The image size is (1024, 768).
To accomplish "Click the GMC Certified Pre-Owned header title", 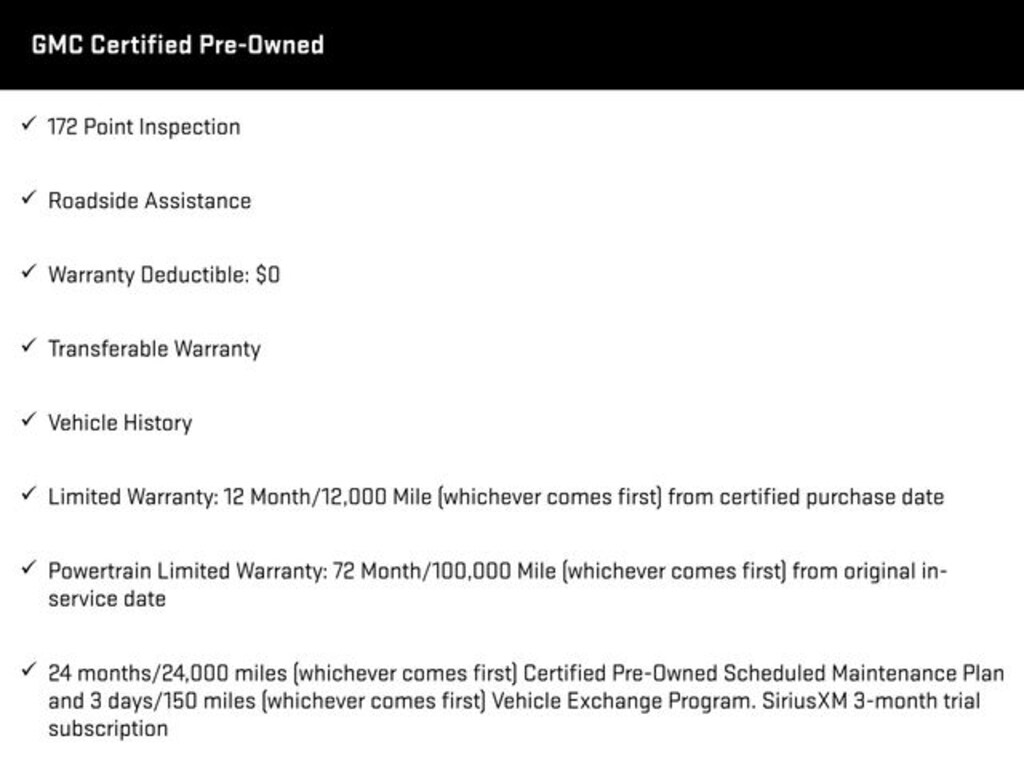I will [177, 45].
